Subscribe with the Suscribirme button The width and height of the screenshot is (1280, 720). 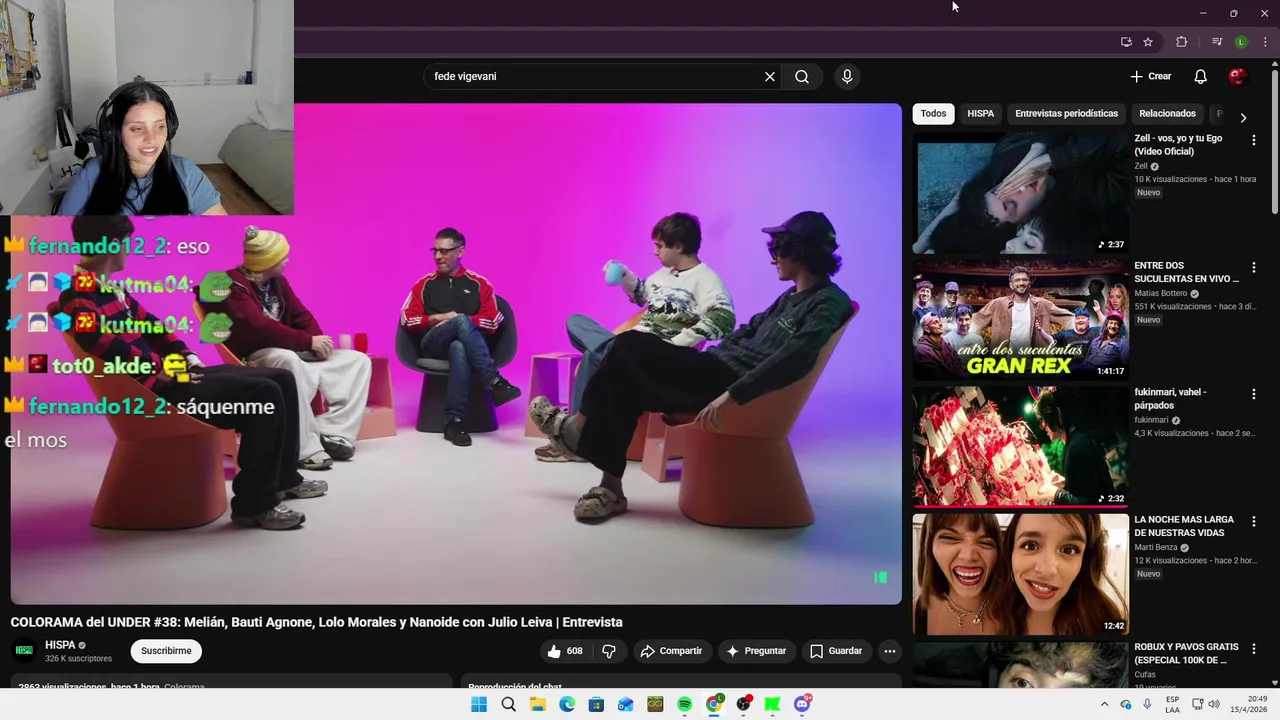(x=166, y=651)
